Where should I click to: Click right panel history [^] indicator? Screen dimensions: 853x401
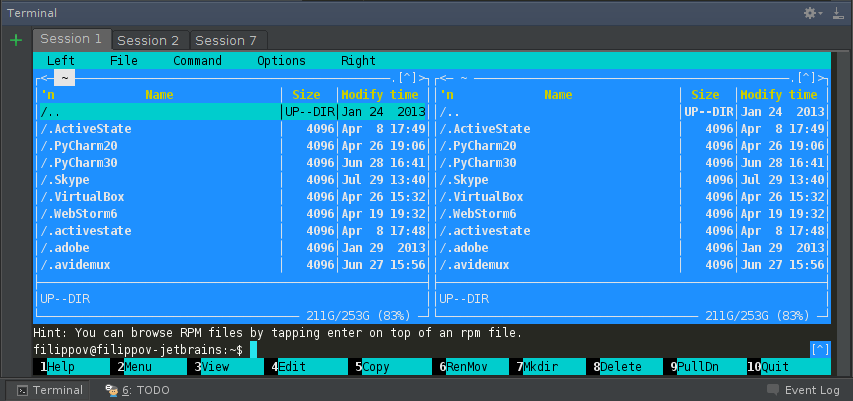[806, 78]
